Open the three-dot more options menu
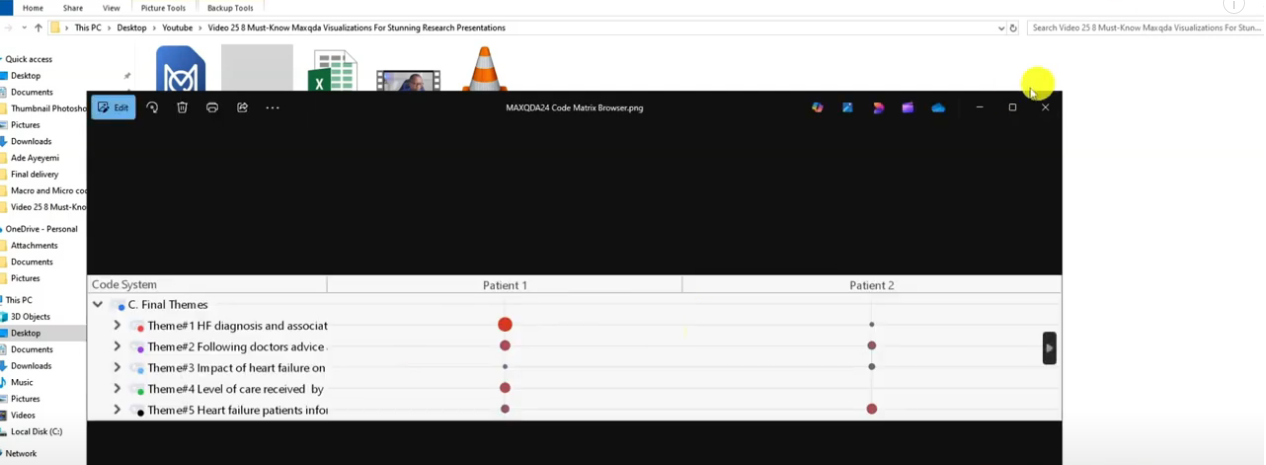 pos(272,107)
